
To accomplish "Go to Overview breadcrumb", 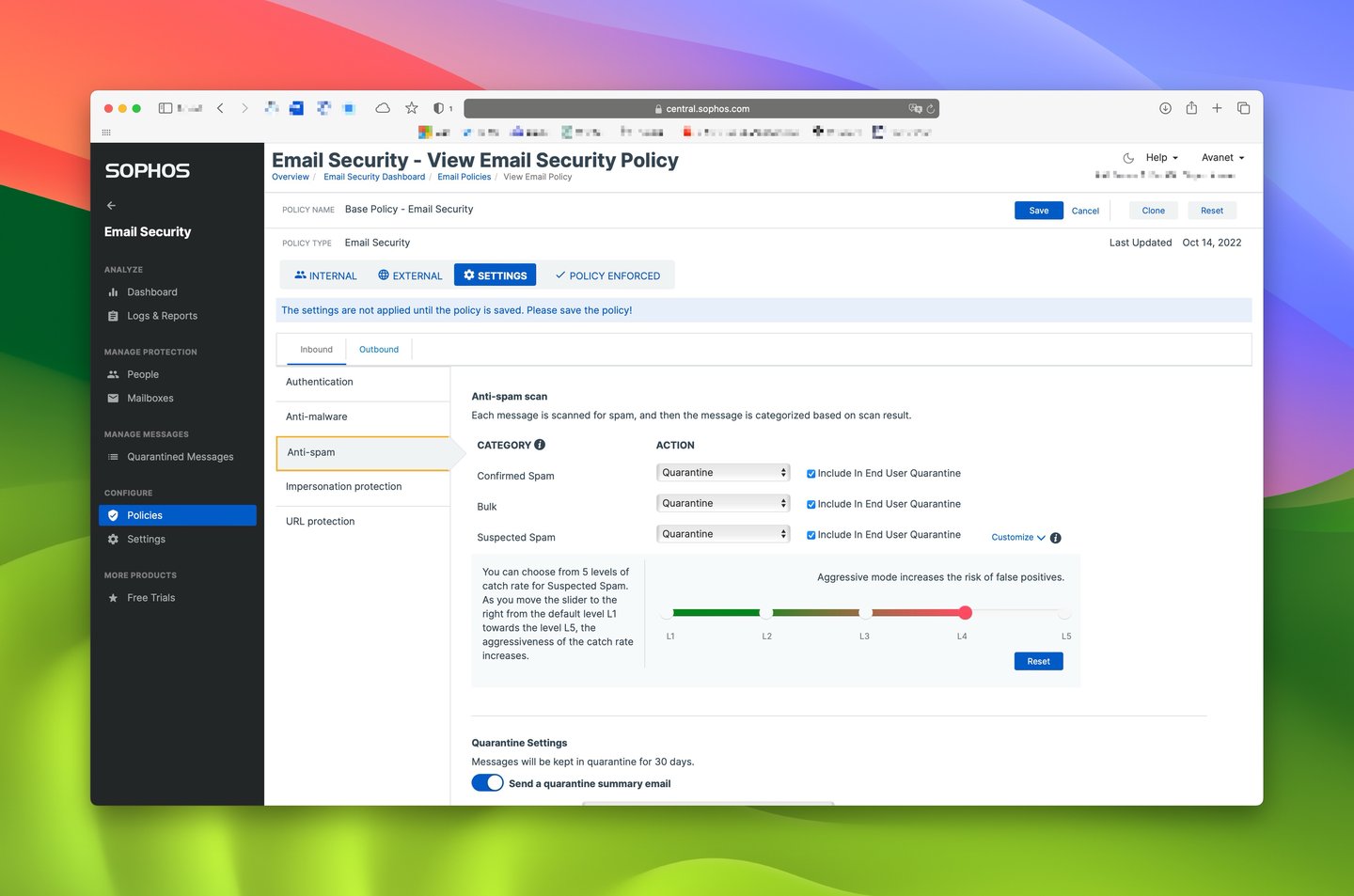I will [x=290, y=177].
